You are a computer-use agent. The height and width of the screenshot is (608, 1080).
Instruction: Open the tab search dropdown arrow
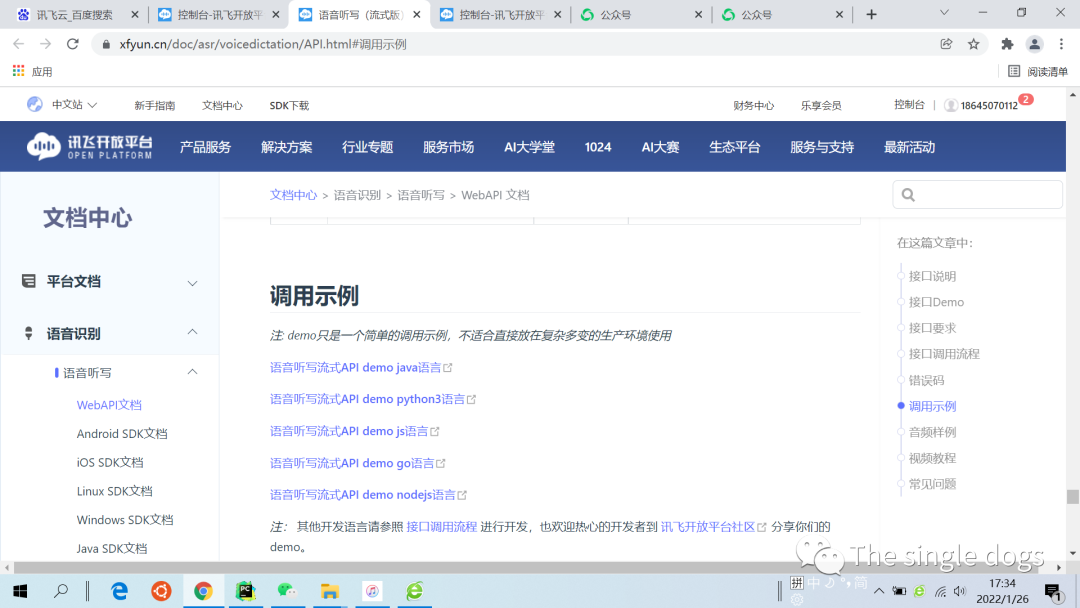tap(944, 13)
